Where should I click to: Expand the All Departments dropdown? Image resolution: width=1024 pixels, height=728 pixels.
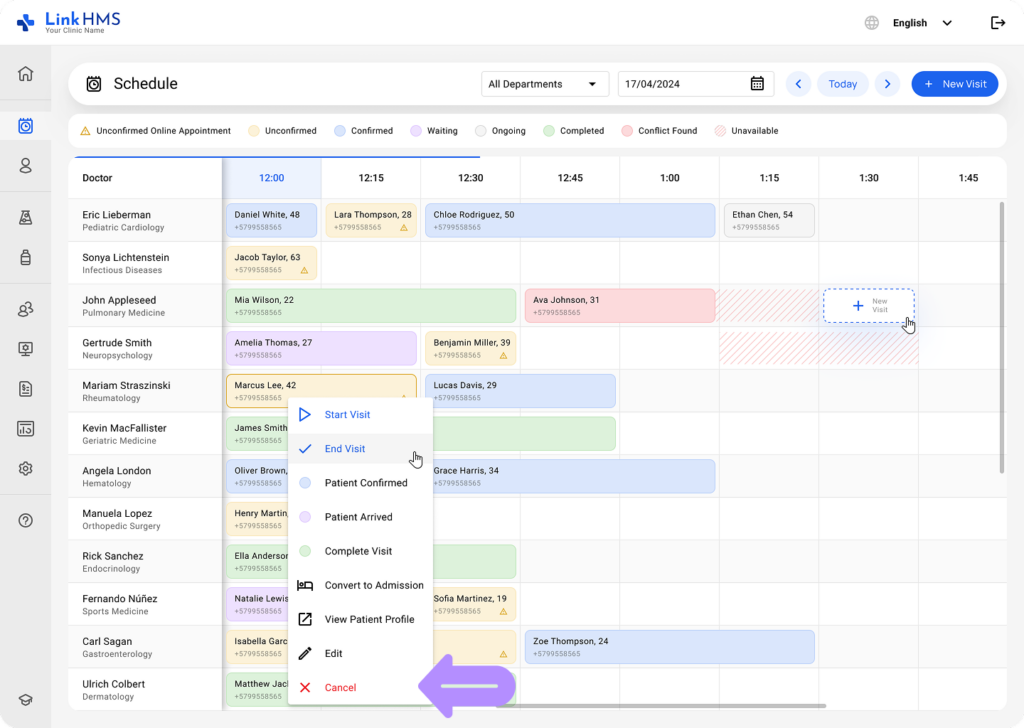tap(545, 84)
